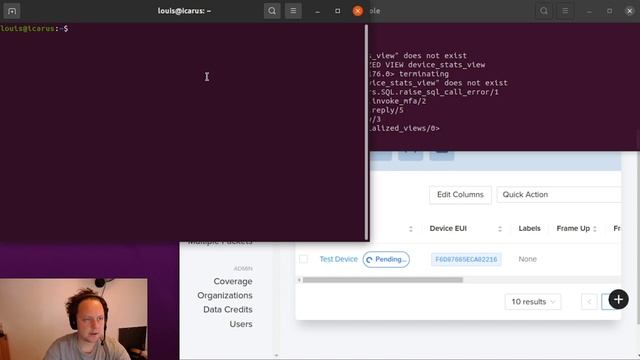Click the Pending status badge
Image resolution: width=640 pixels, height=360 pixels.
[386, 259]
